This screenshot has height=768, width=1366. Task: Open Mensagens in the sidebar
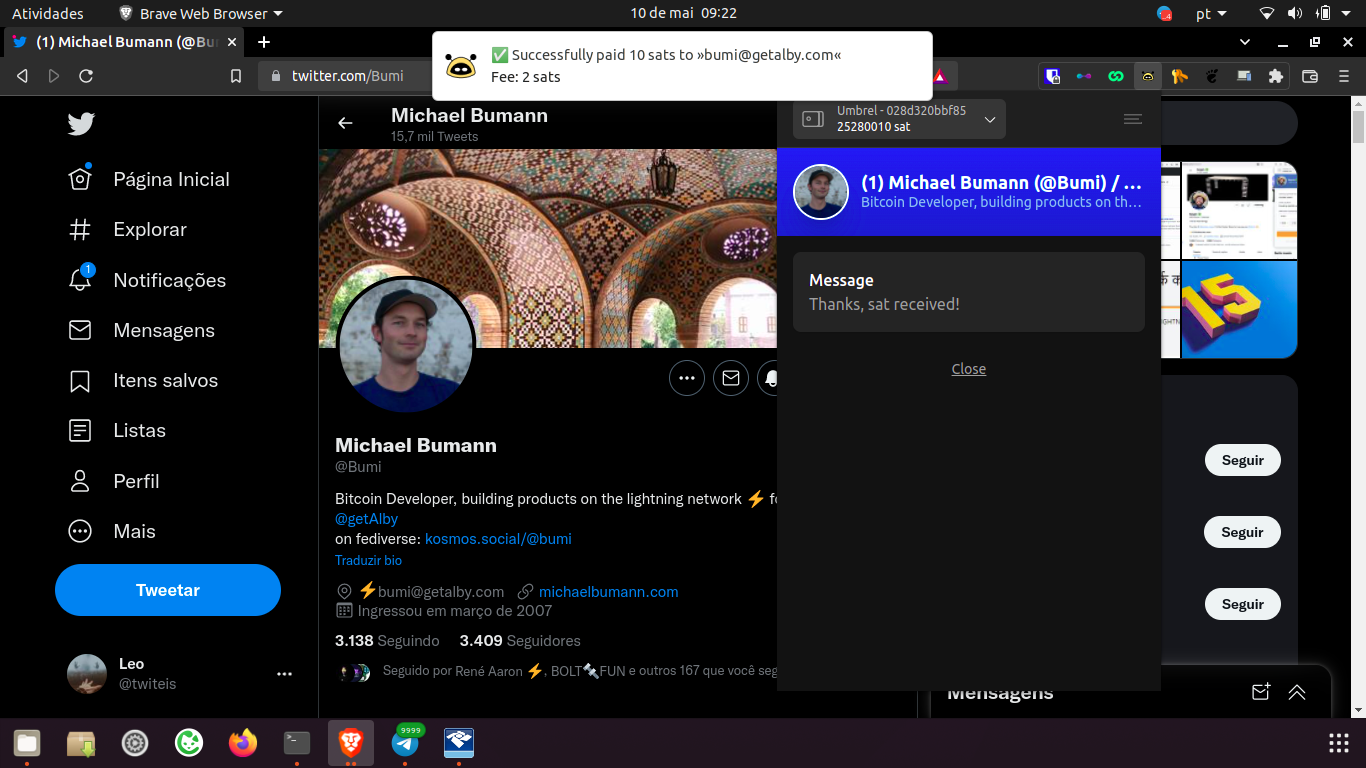(141, 330)
